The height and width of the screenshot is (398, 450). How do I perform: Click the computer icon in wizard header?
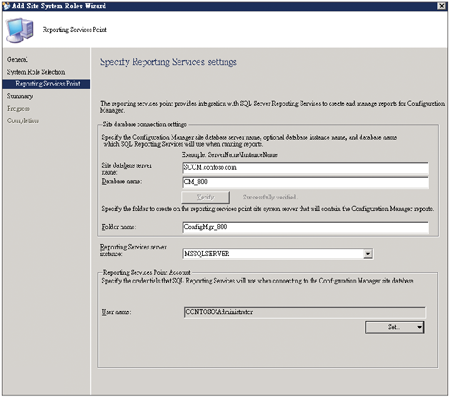tap(20, 30)
